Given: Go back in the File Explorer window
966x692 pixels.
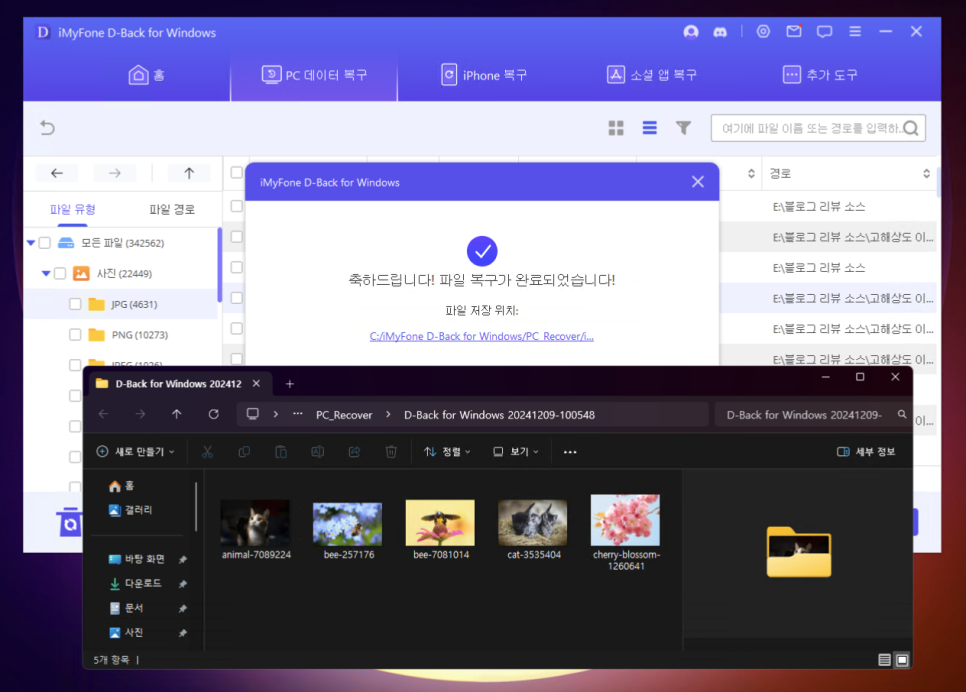Looking at the screenshot, I should click(104, 414).
